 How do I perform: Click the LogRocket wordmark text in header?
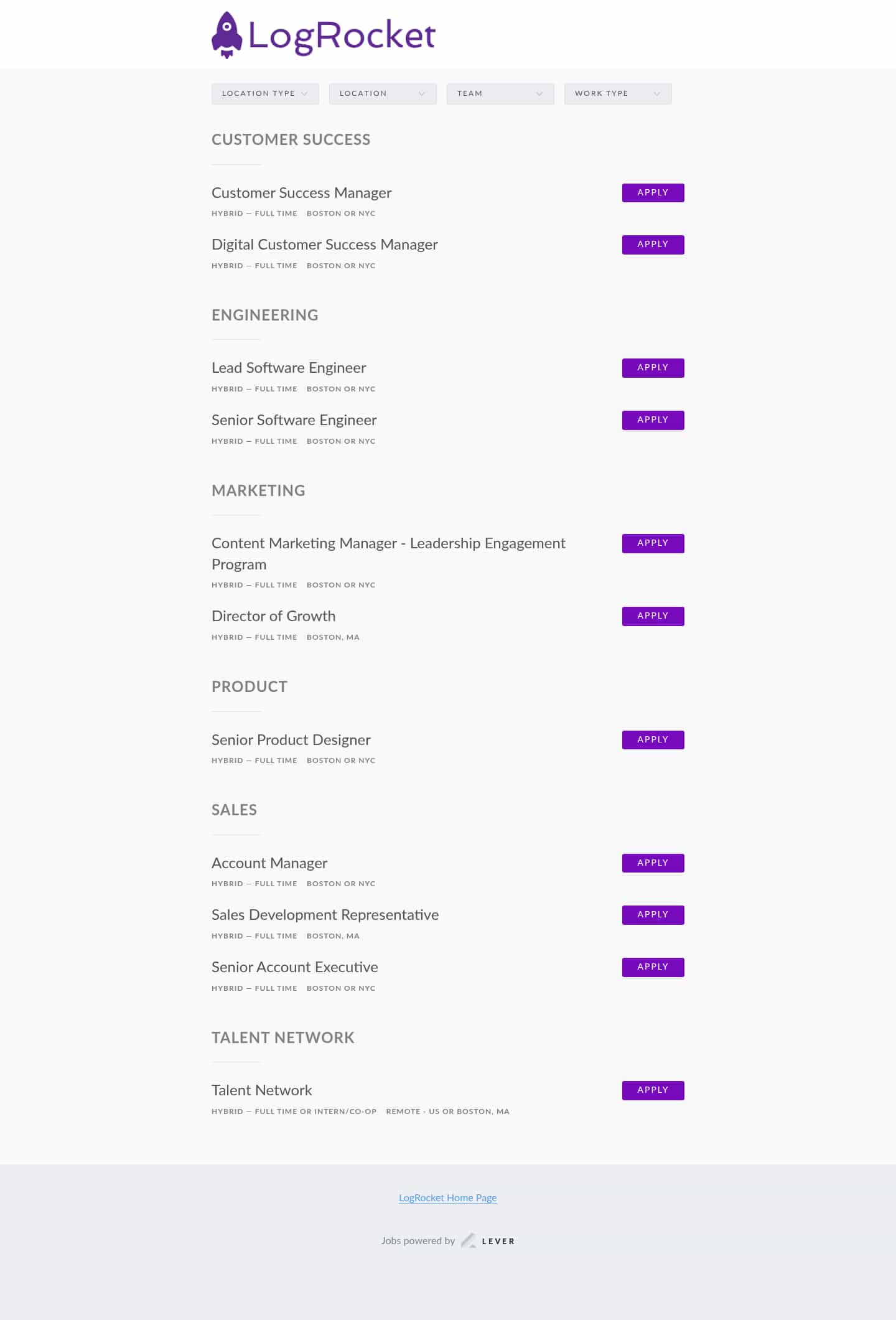point(342,35)
